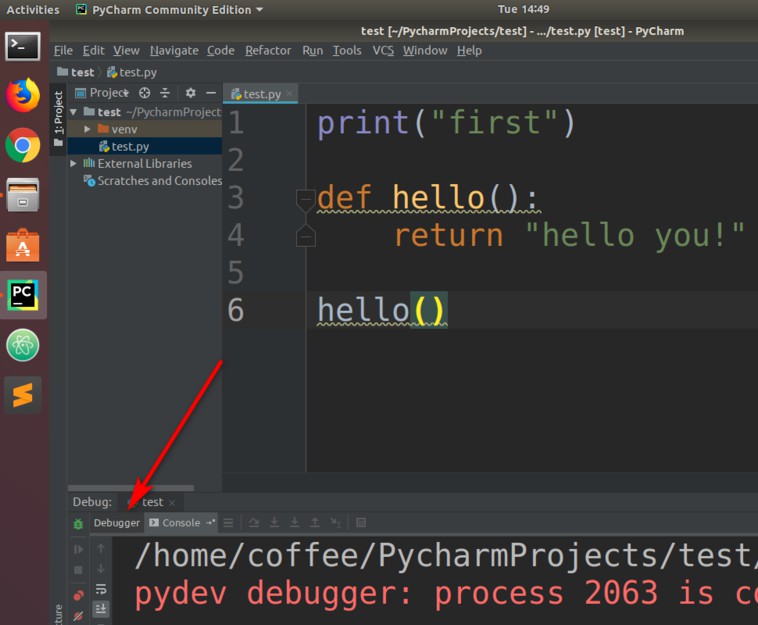This screenshot has width=758, height=625.
Task: Open Tools menu
Action: point(347,50)
